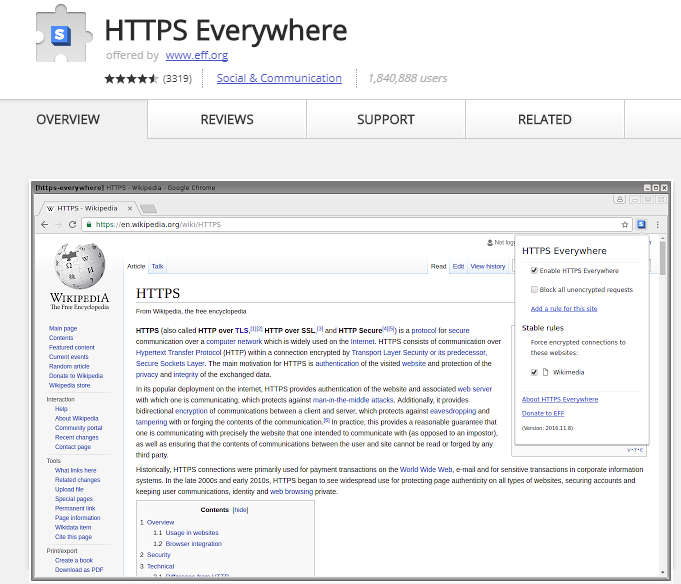Viewport: 681px width, 584px height.
Task: Toggle the Wikimedia rule checkbox
Action: click(534, 372)
